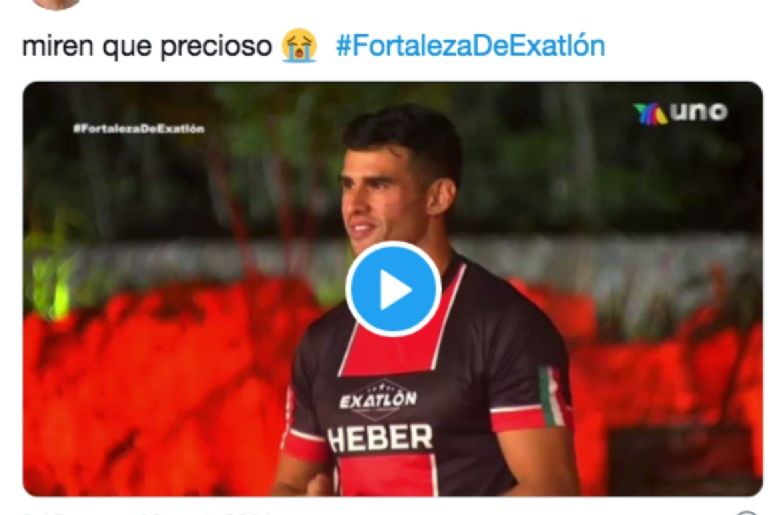Click the crying face emoji in the tweet

[299, 46]
